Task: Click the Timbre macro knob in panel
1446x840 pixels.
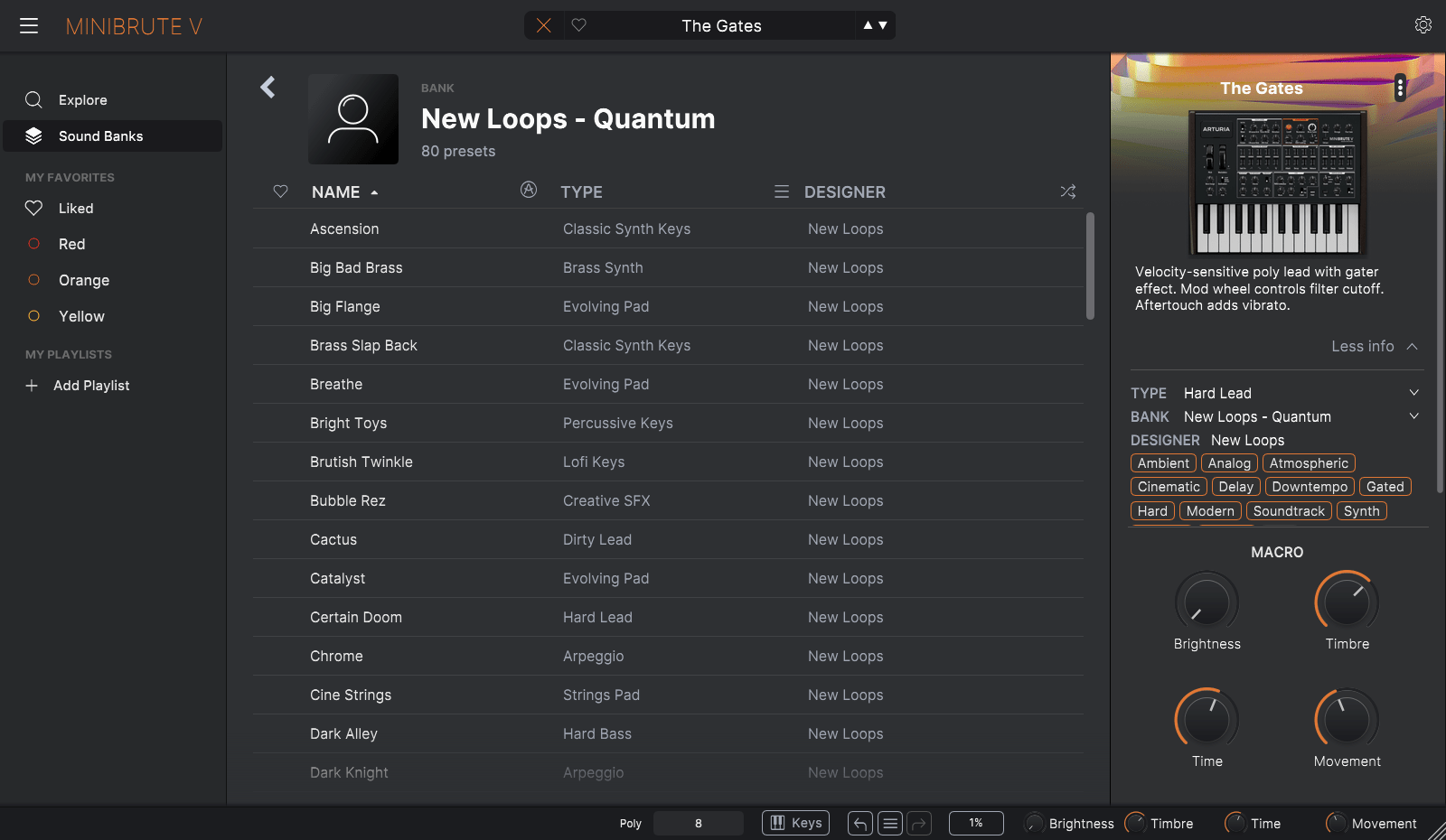Action: point(1347,602)
